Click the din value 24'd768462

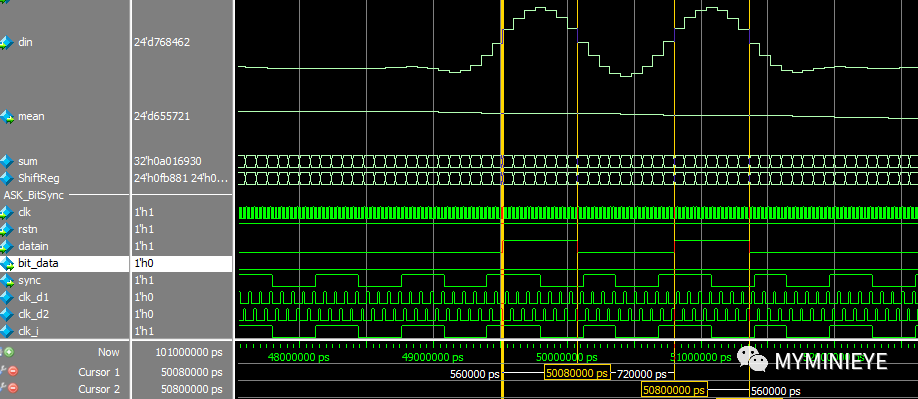tap(162, 42)
